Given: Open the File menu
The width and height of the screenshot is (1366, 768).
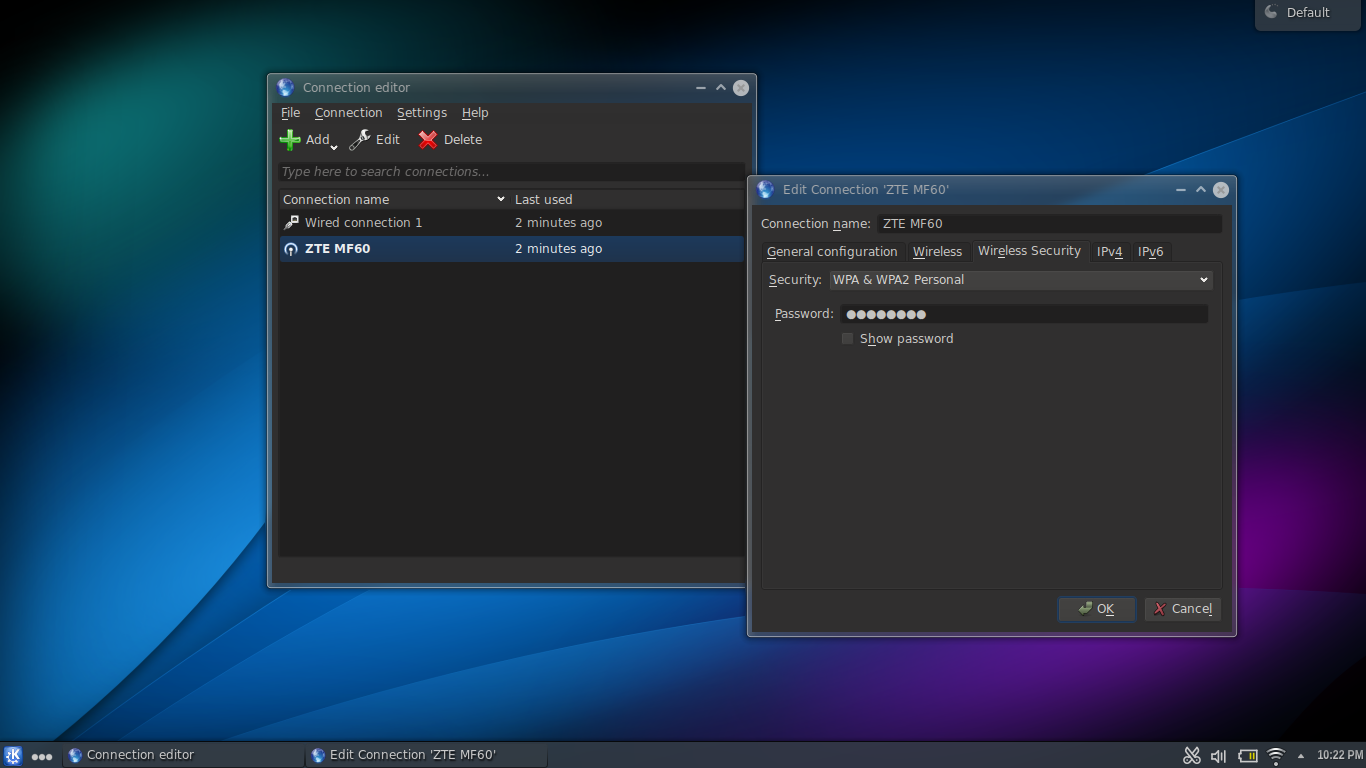Looking at the screenshot, I should (290, 113).
